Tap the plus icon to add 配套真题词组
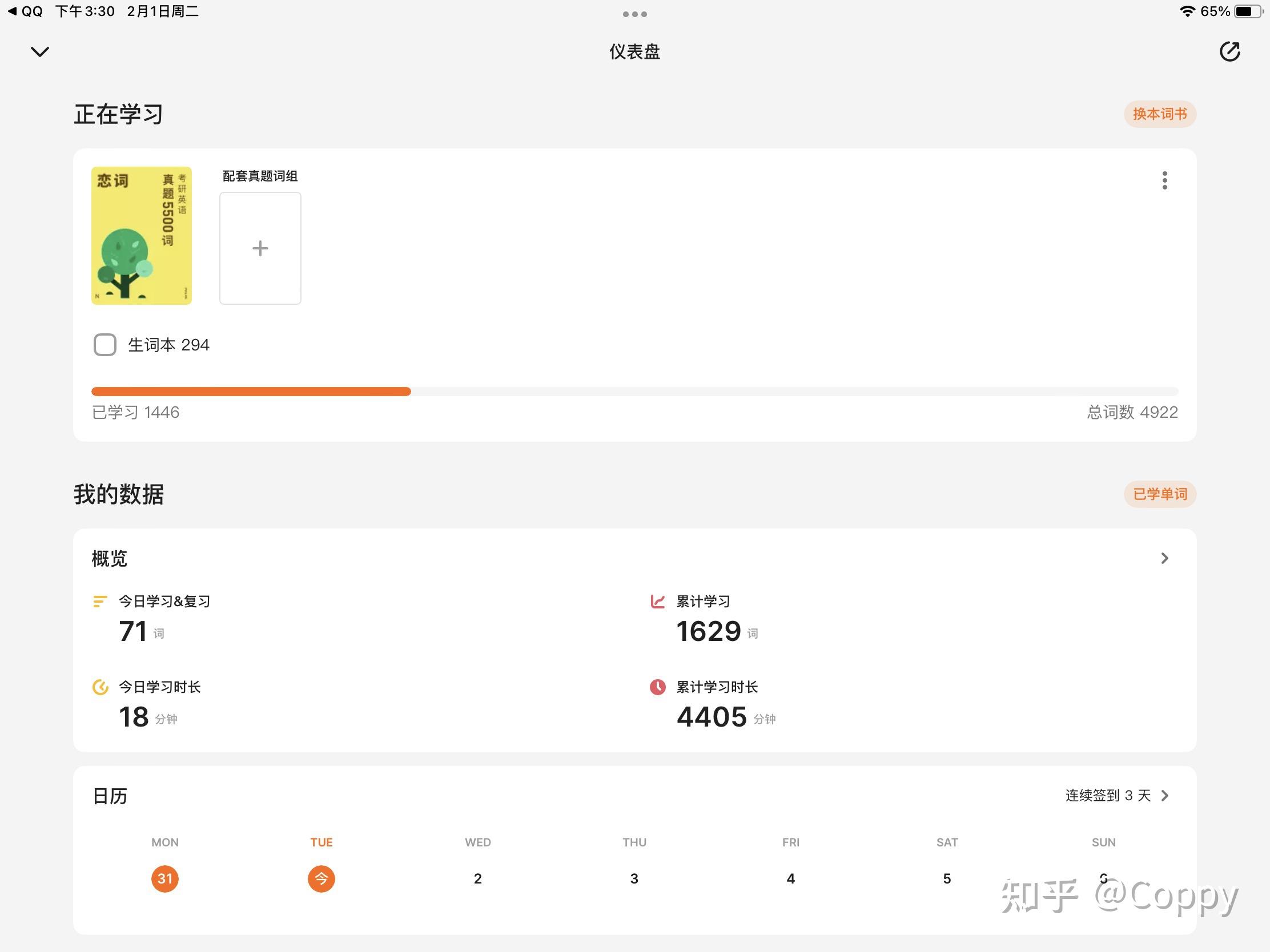Image resolution: width=1270 pixels, height=952 pixels. (260, 248)
